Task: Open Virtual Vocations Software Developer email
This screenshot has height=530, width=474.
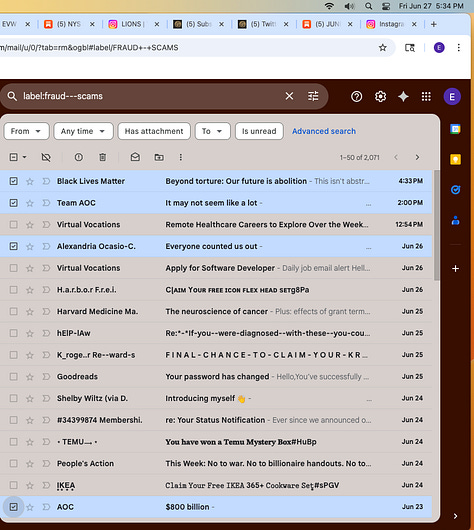Action: click(216, 268)
